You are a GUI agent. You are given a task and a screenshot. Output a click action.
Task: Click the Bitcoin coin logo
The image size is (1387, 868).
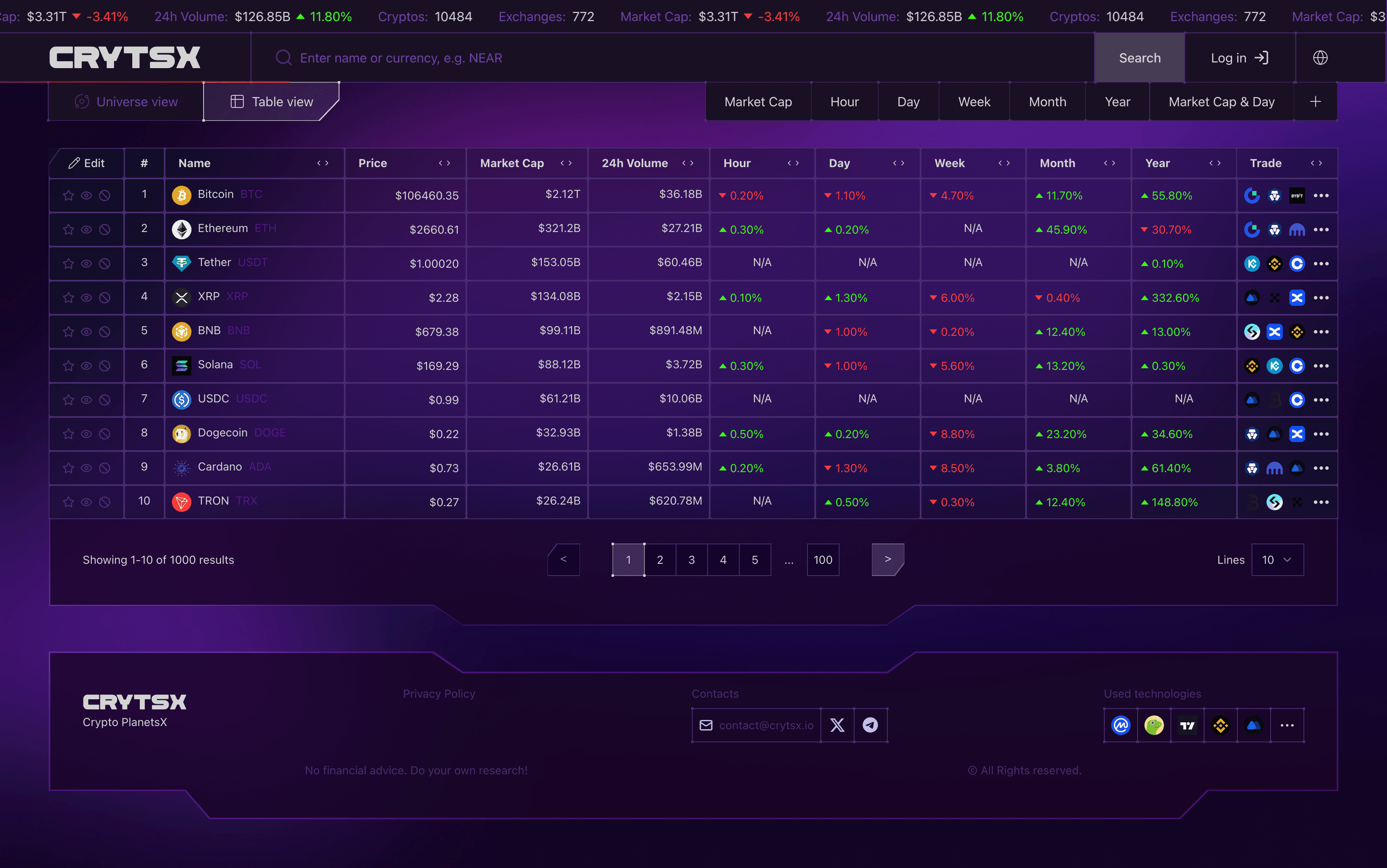pyautogui.click(x=181, y=196)
